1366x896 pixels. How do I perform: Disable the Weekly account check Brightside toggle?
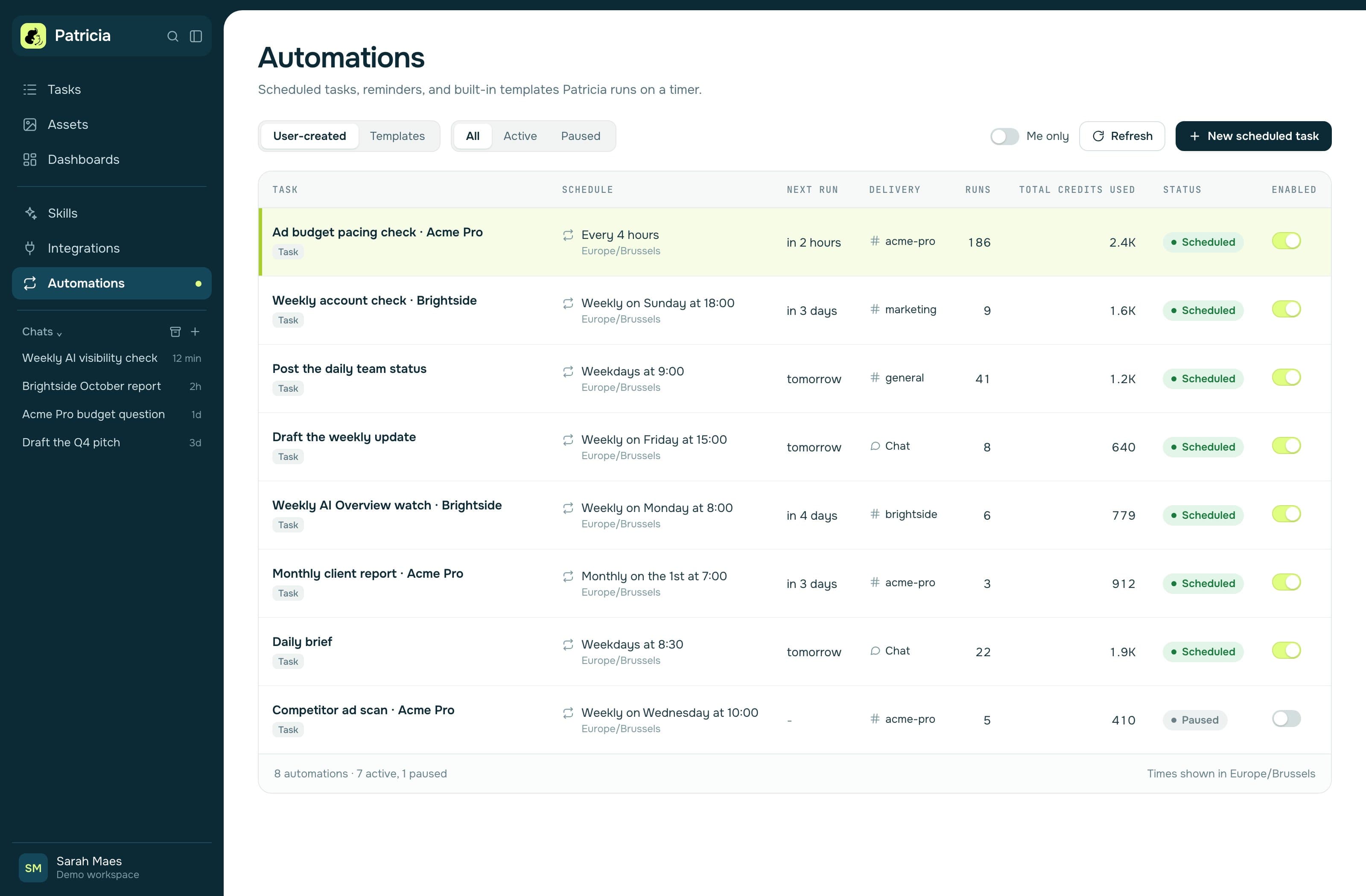point(1286,309)
